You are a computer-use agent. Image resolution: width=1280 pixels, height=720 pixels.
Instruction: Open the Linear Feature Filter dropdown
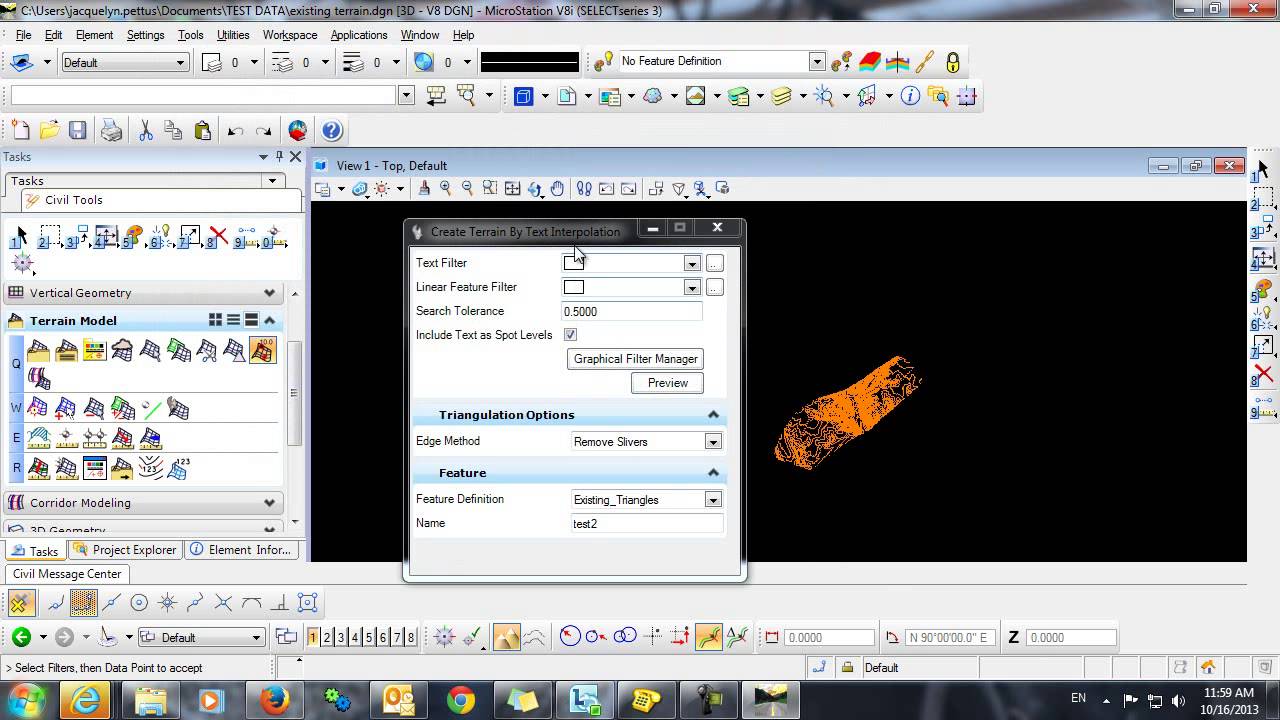[691, 287]
